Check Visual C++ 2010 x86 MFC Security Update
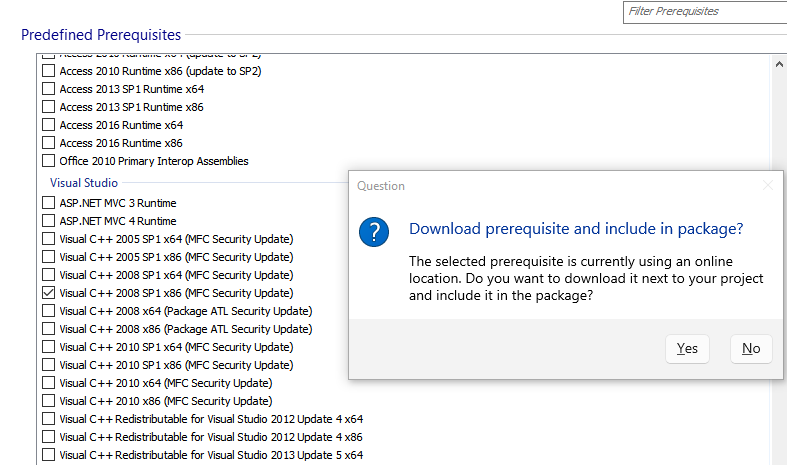 pyautogui.click(x=49, y=401)
